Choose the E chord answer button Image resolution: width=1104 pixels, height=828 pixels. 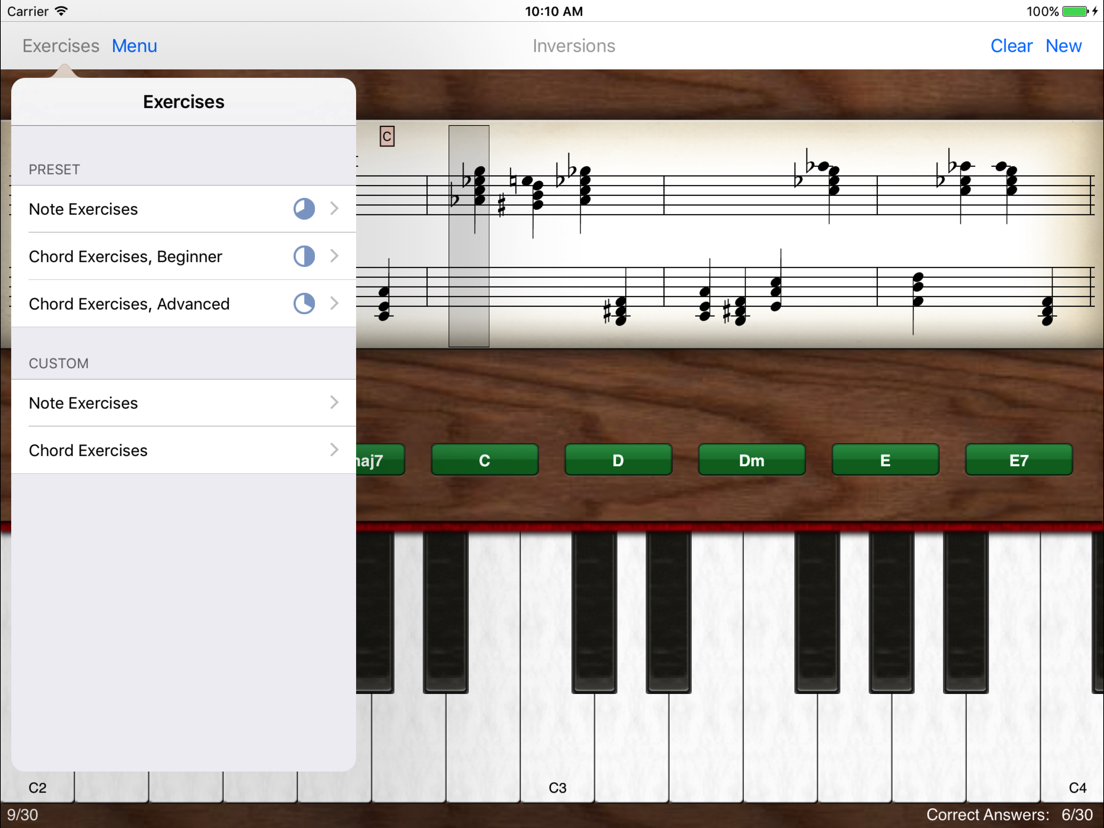point(885,460)
